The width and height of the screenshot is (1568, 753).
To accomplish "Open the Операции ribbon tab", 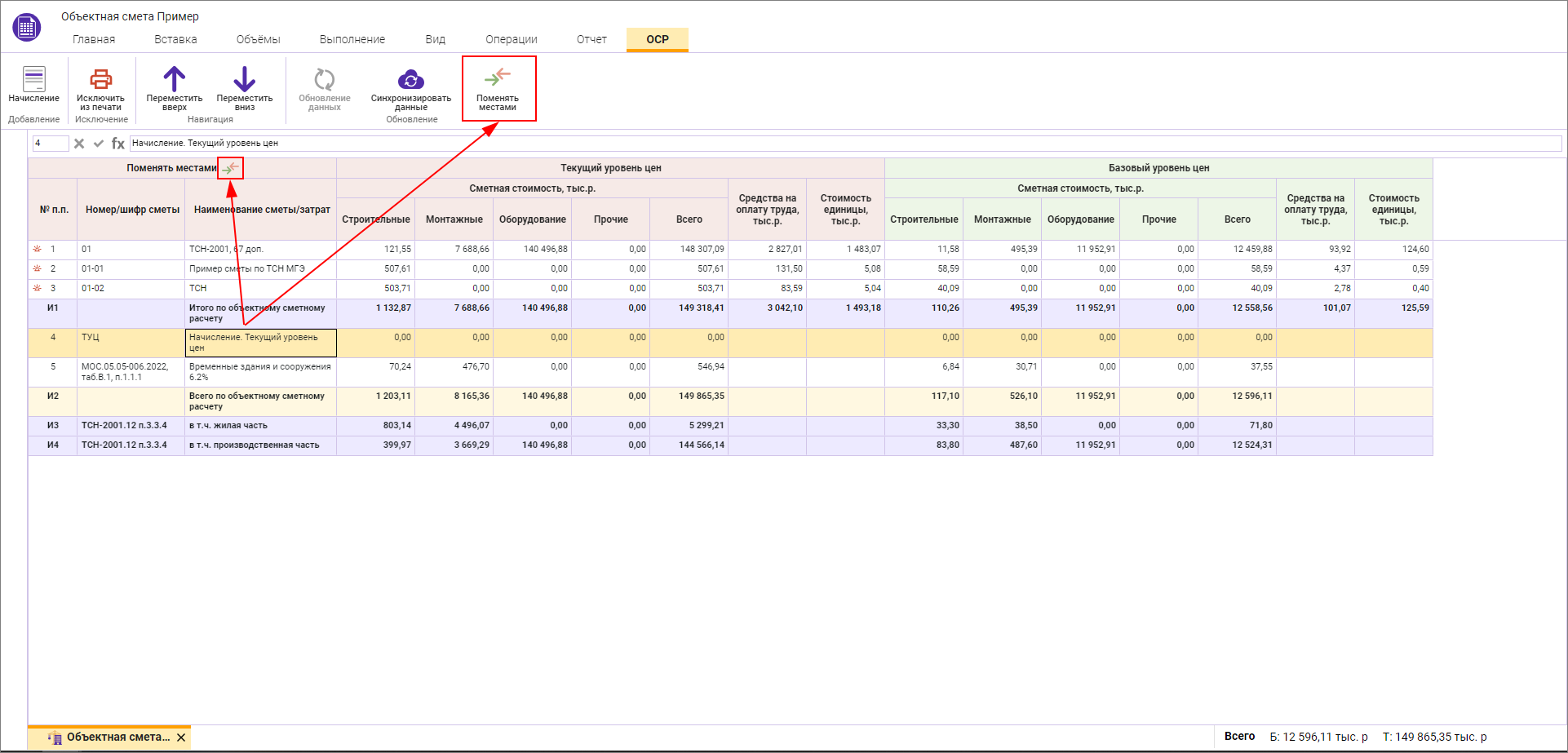I will point(512,39).
